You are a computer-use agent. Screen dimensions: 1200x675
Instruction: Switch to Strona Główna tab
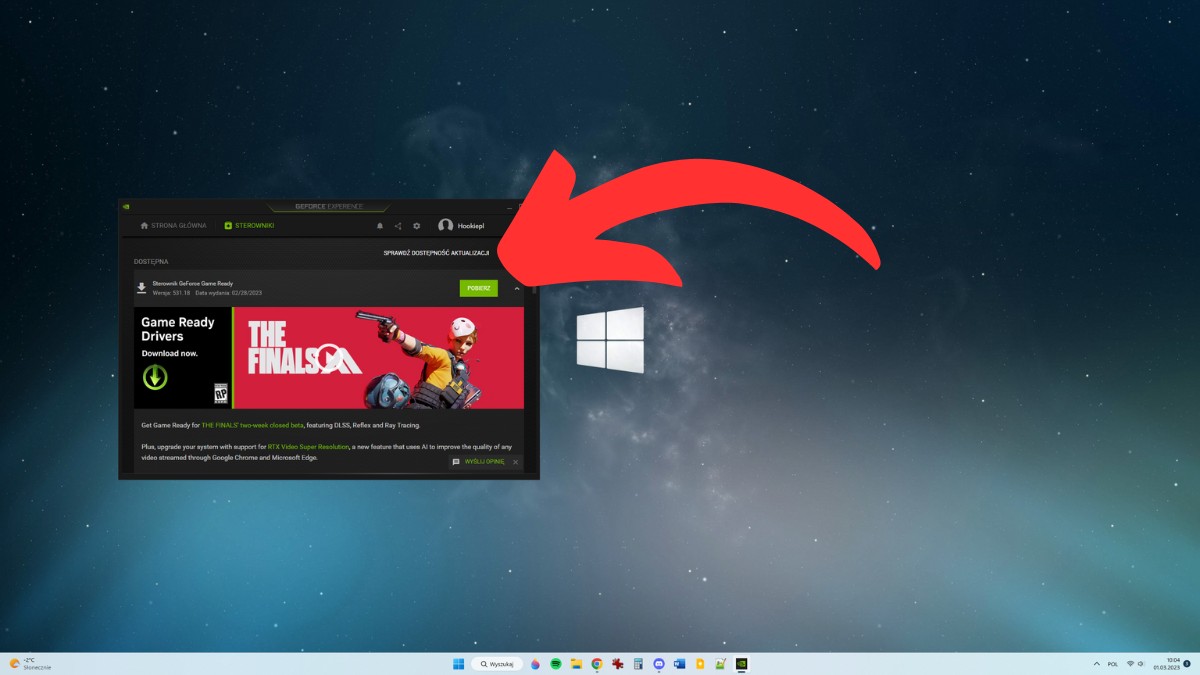pyautogui.click(x=174, y=226)
